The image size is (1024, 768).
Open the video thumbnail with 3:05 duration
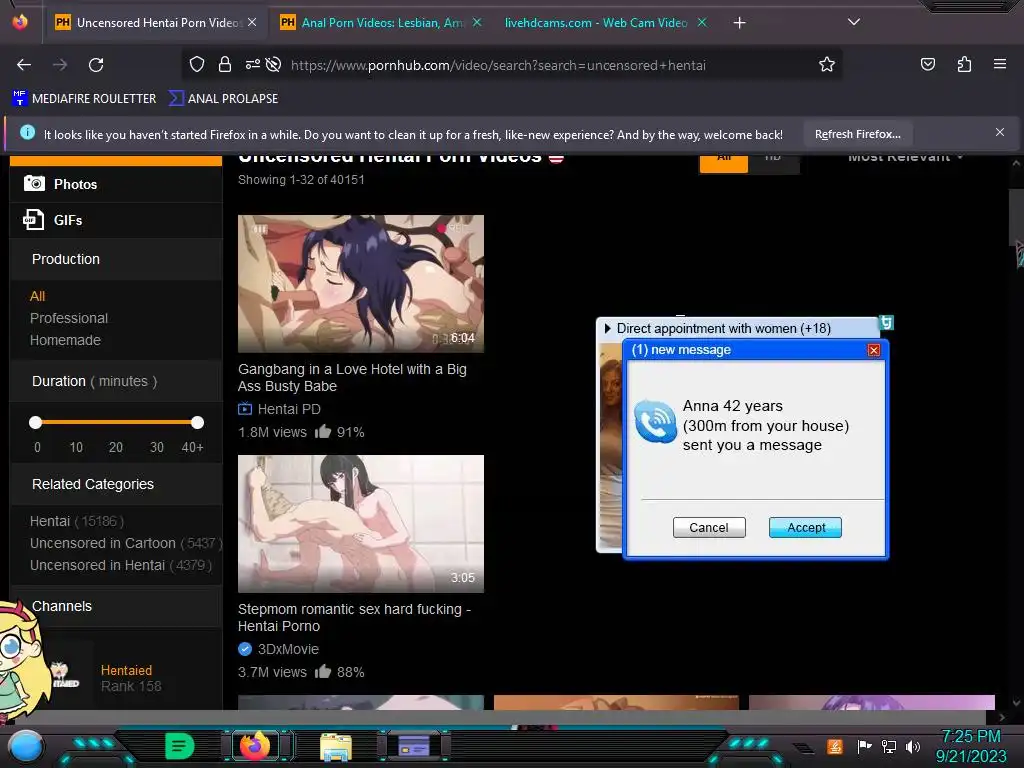(x=360, y=524)
